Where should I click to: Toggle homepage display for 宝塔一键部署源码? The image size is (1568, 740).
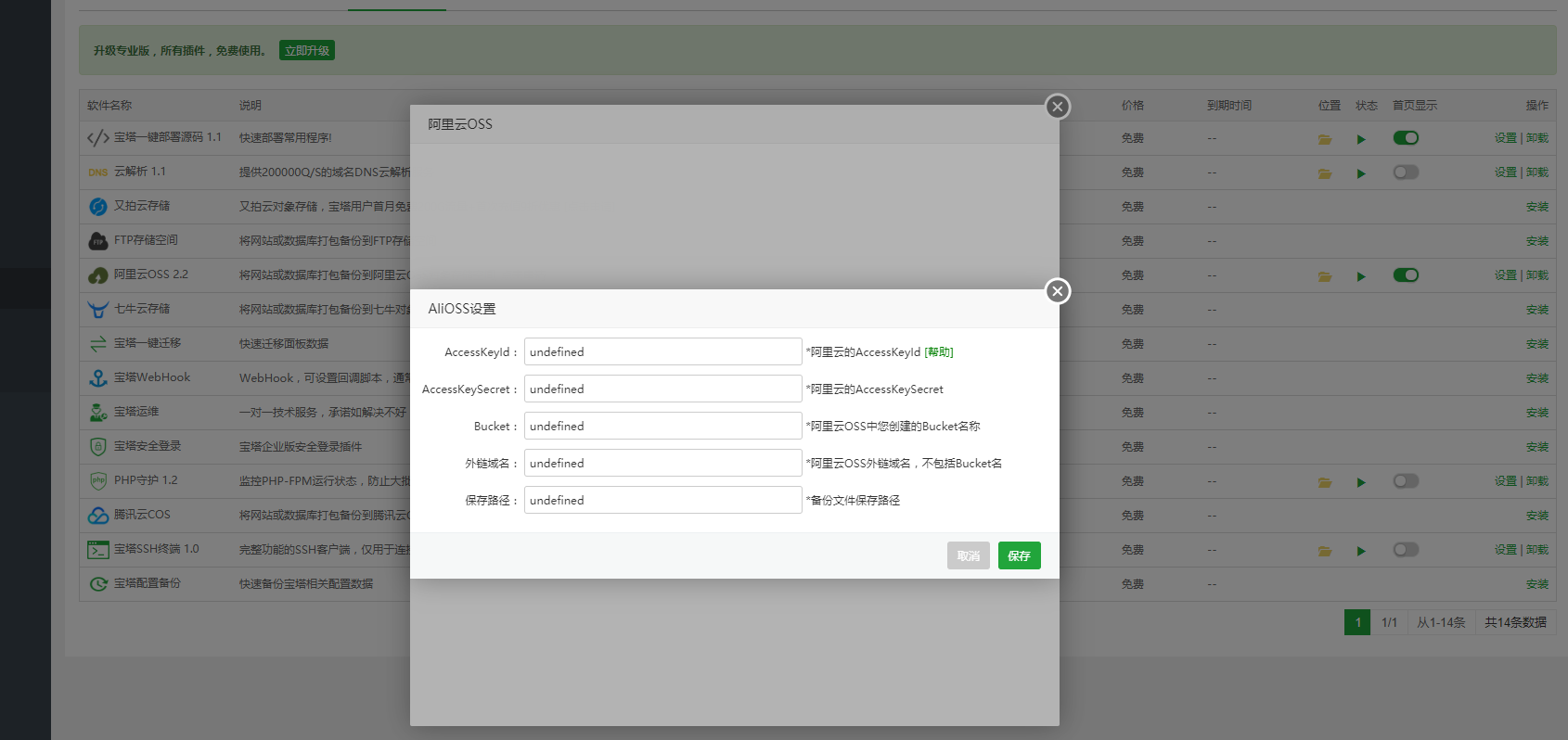(1406, 138)
